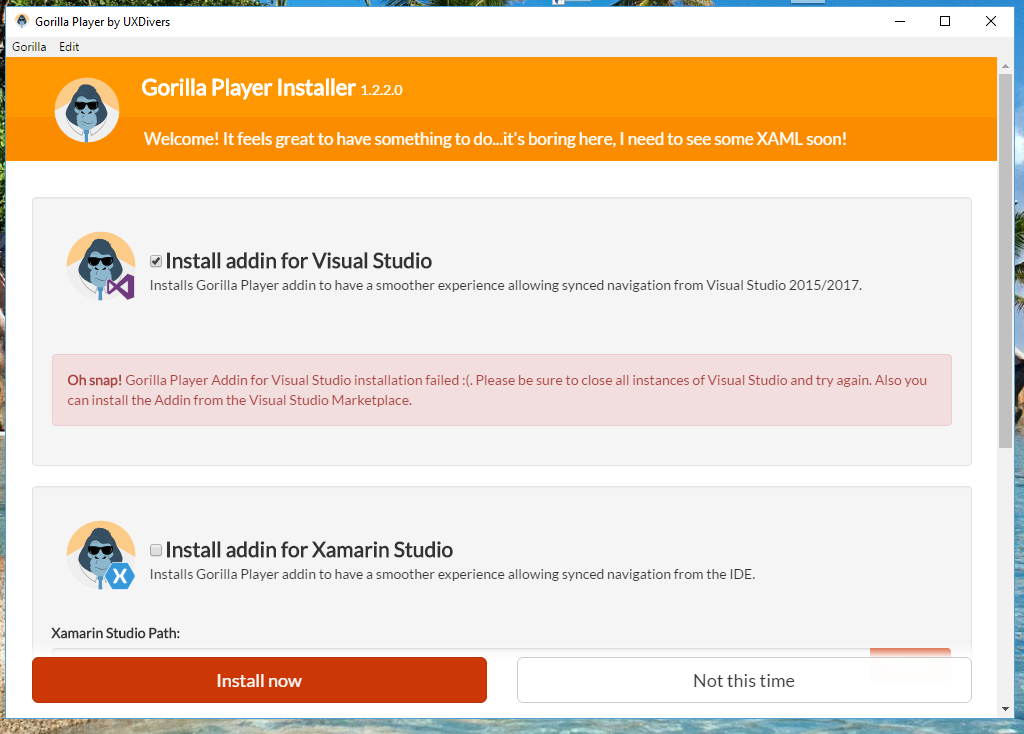Click the Not this time button
Screen dimensions: 1024x734
tap(744, 680)
